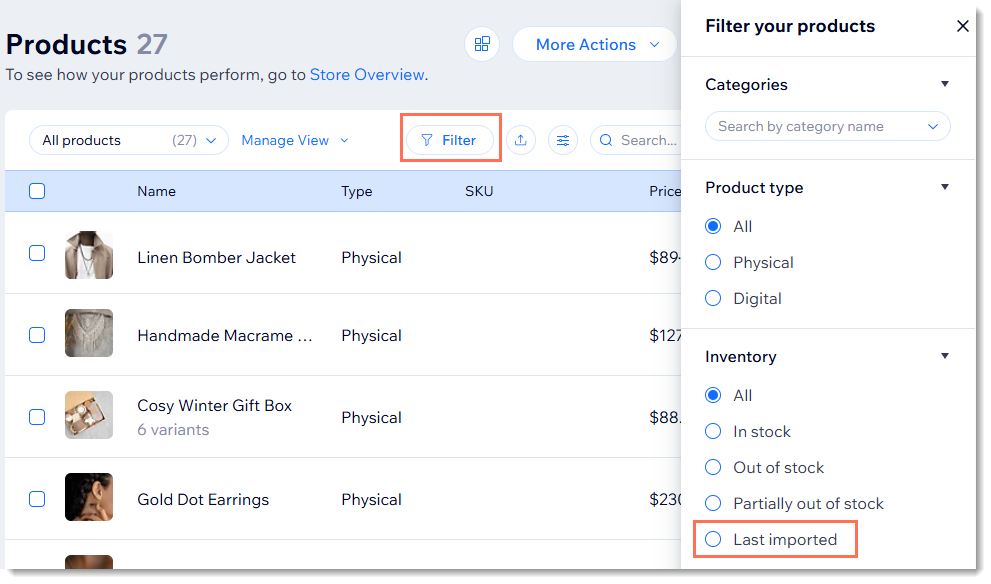This screenshot has width=991, height=584.
Task: Select the Cosy Winter Gift Box checkbox
Action: coord(37,417)
